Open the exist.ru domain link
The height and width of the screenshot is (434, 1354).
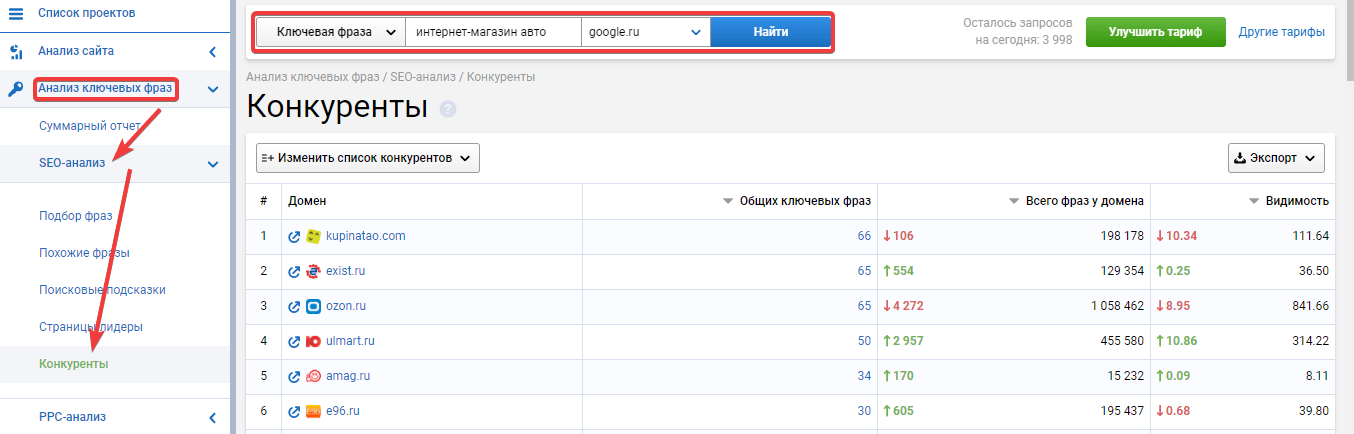coord(347,272)
